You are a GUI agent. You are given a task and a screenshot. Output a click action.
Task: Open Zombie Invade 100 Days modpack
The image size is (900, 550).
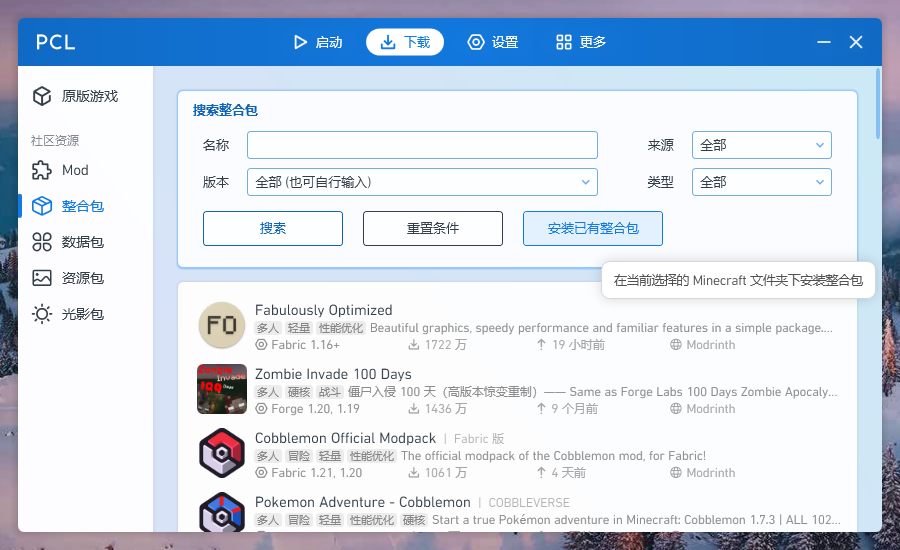[517, 390]
